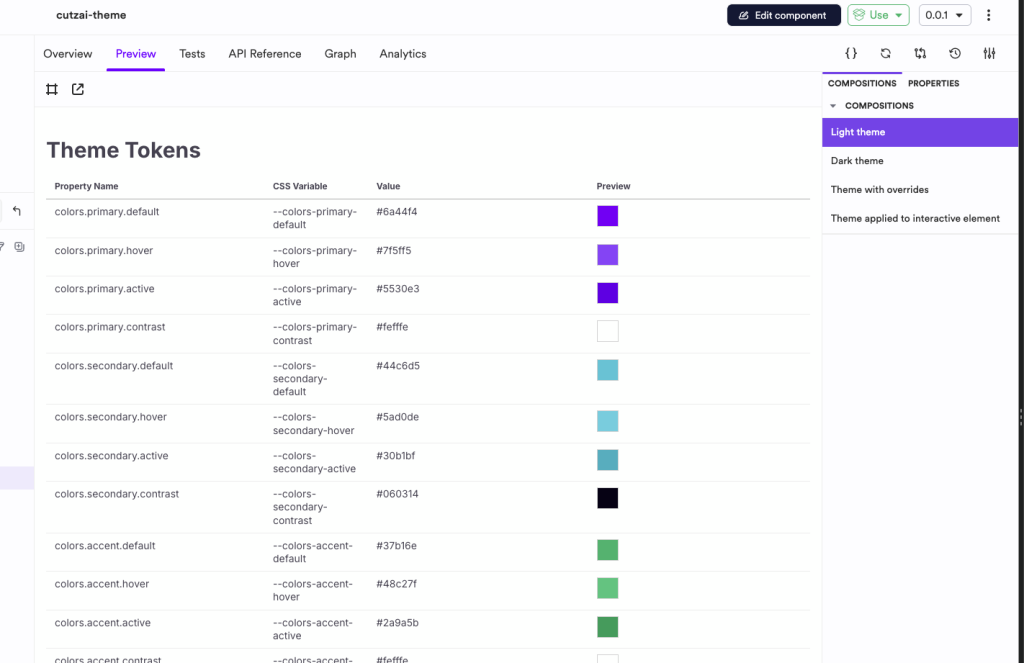Click the circular refresh arrows icon

(x=885, y=54)
